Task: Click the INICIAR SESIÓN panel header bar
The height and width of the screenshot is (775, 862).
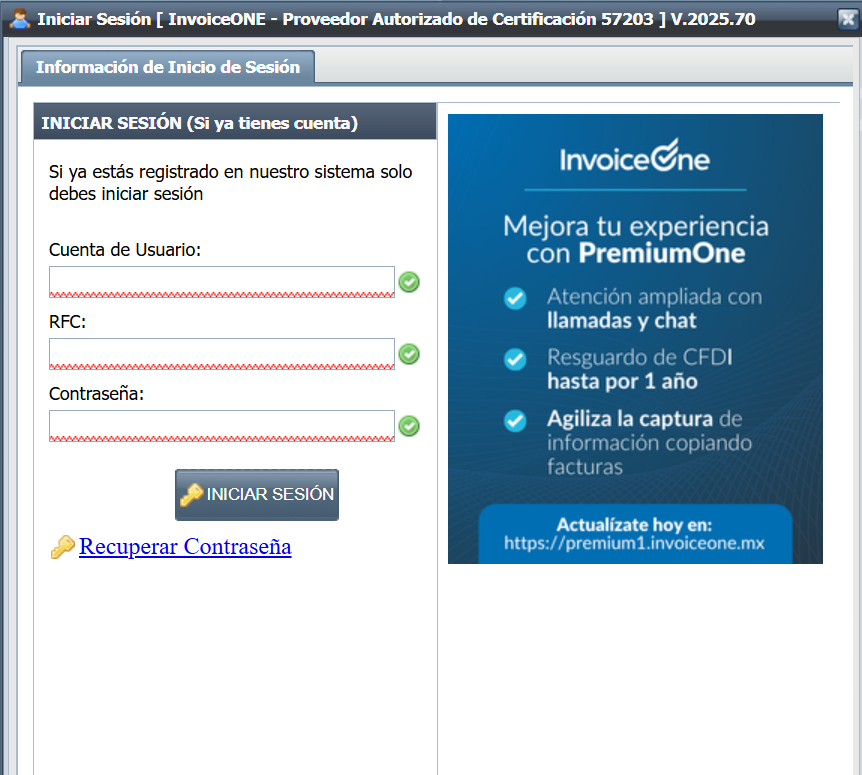Action: point(235,123)
